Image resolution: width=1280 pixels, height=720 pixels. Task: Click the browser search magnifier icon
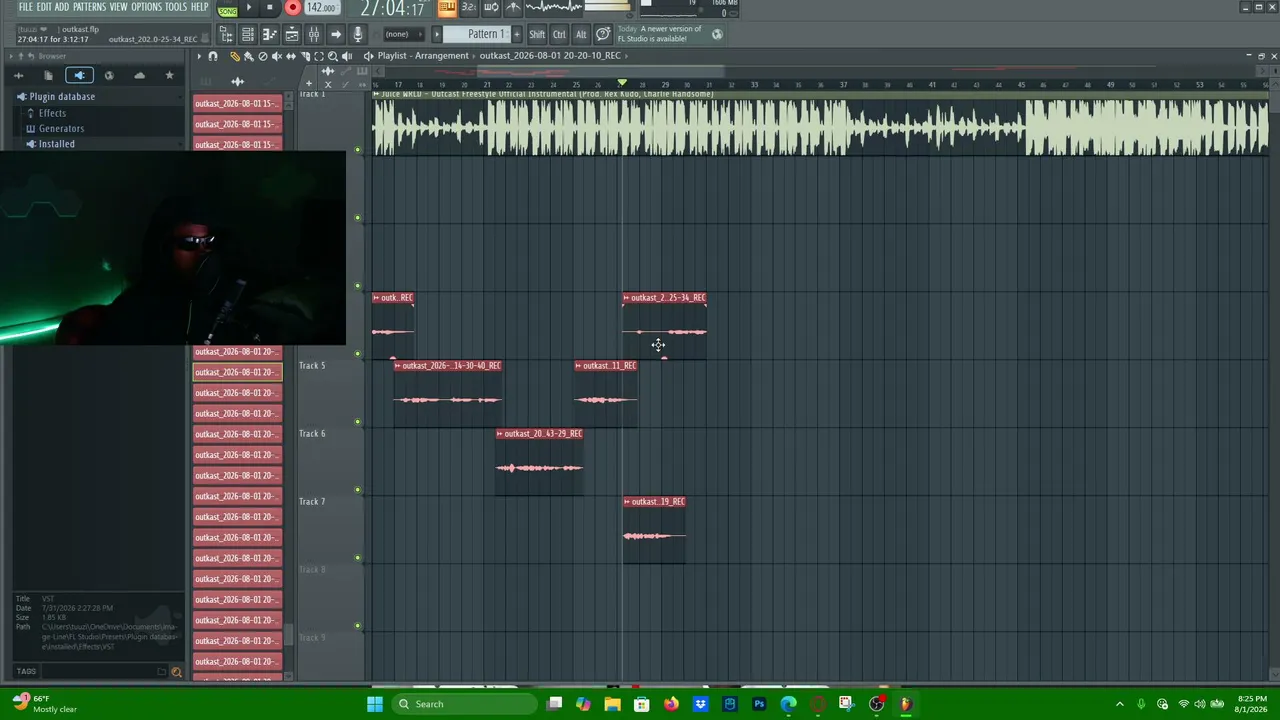pyautogui.click(x=177, y=672)
